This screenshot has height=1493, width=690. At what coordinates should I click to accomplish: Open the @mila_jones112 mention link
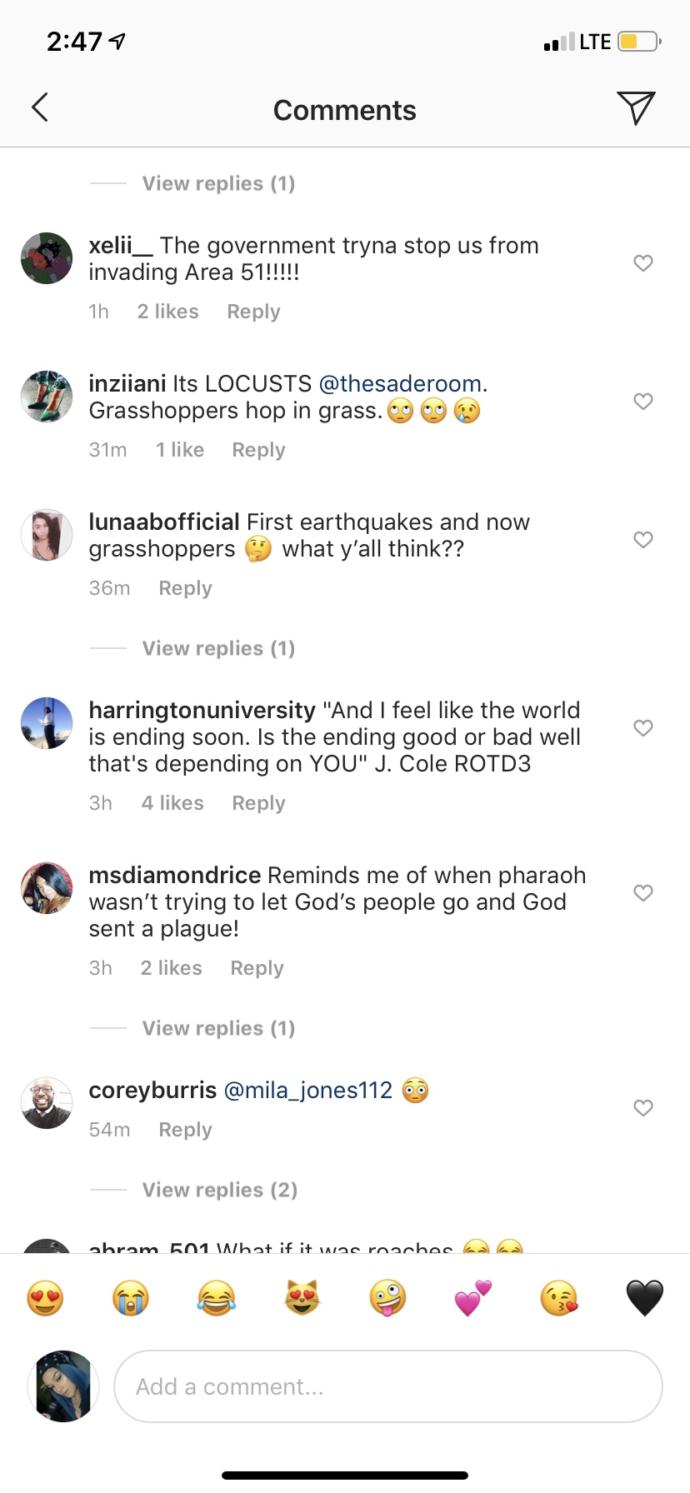[308, 1090]
